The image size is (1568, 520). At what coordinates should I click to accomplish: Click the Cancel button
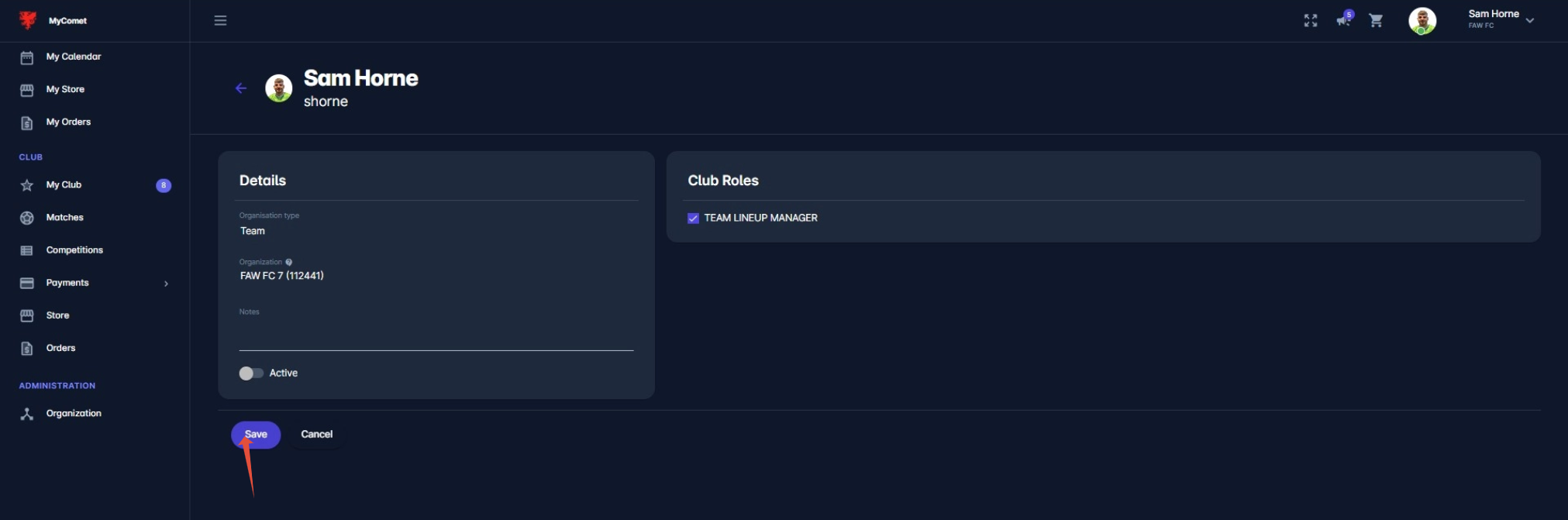pos(316,435)
